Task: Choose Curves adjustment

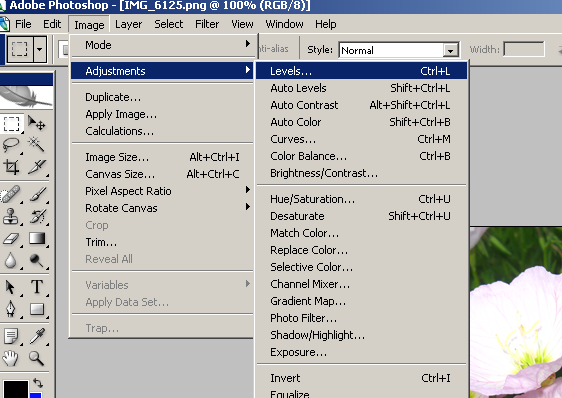Action: [x=361, y=139]
